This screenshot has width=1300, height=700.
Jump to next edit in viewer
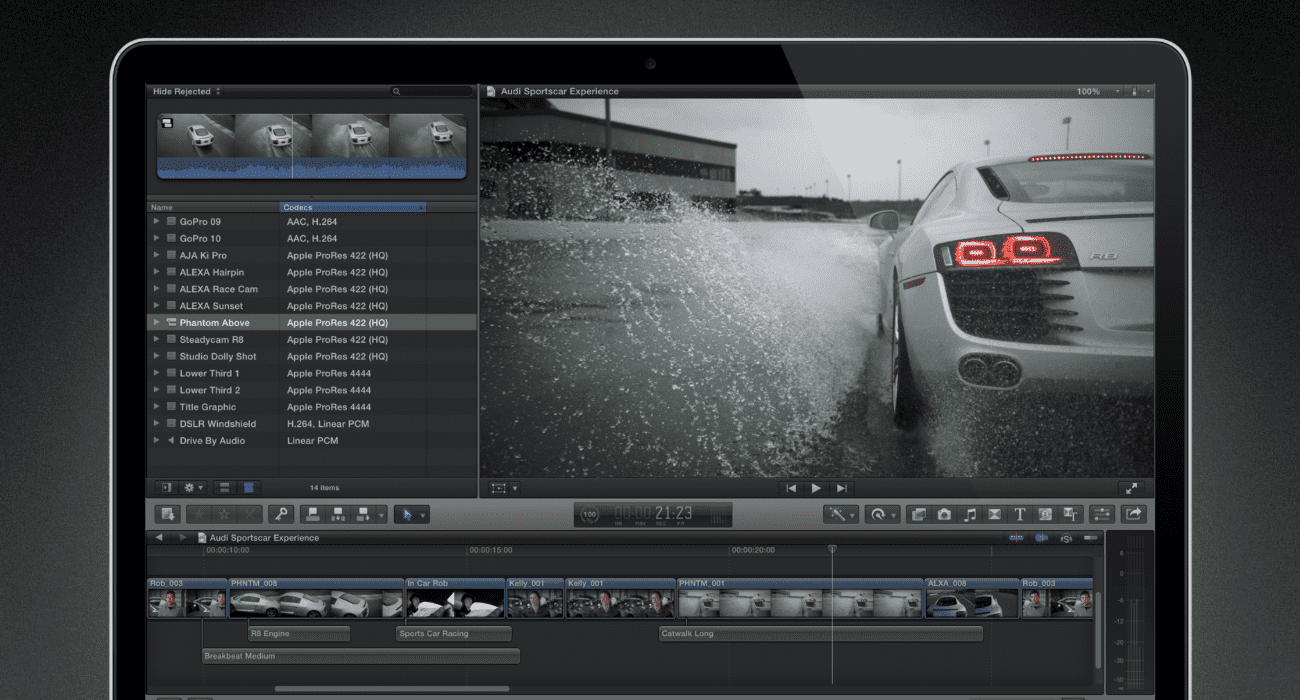(842, 488)
